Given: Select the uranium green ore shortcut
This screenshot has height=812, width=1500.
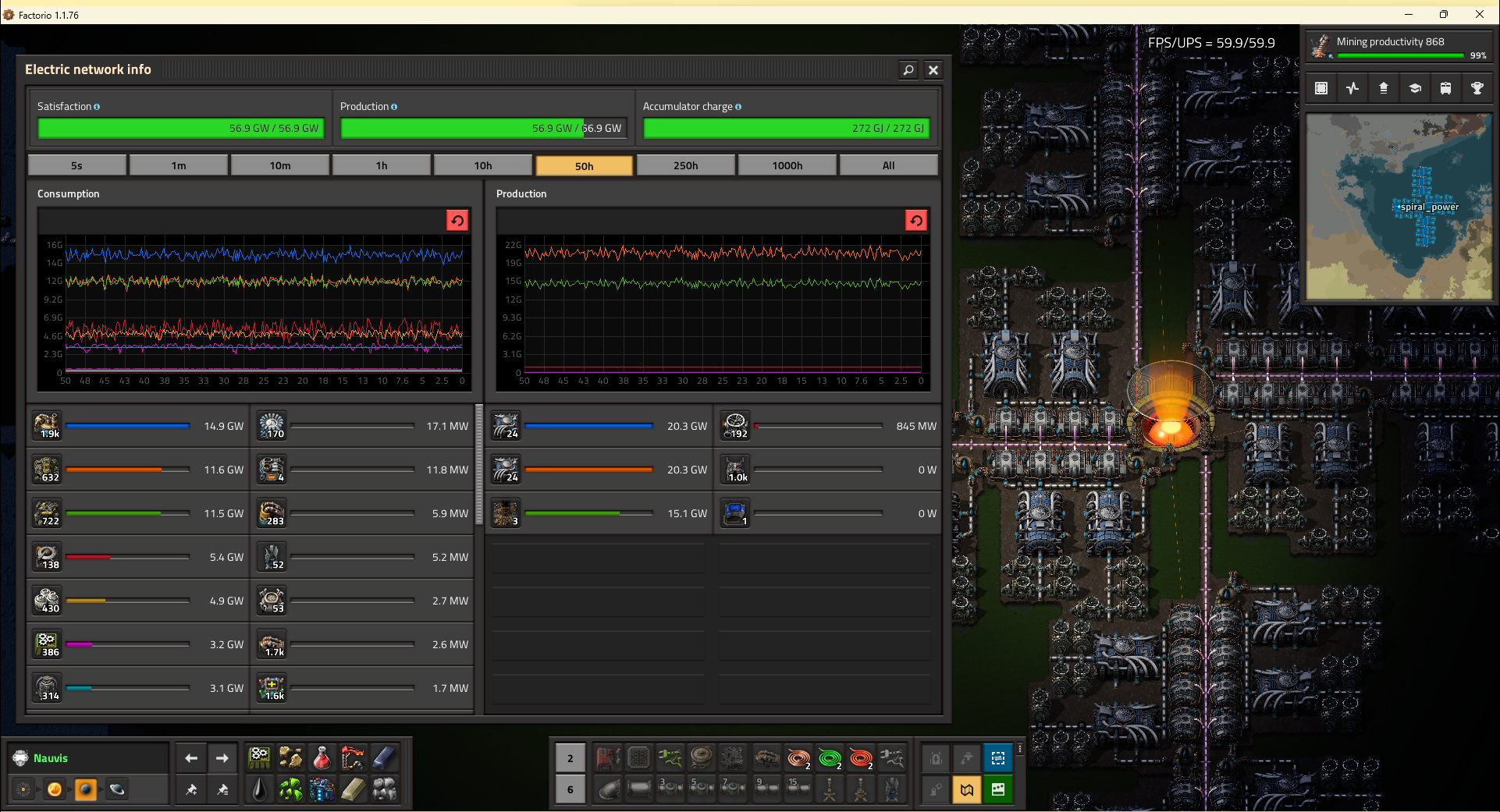Looking at the screenshot, I should pos(290,789).
